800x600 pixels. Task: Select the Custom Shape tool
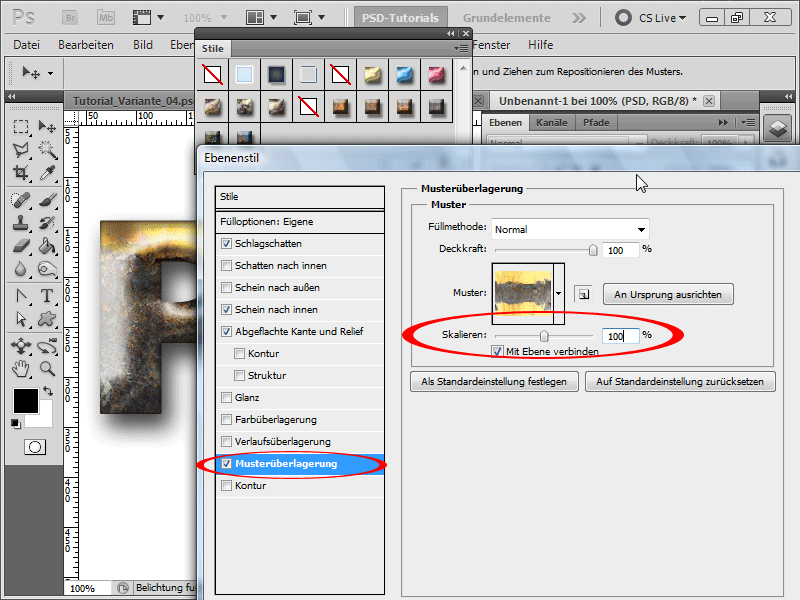pyautogui.click(x=47, y=319)
